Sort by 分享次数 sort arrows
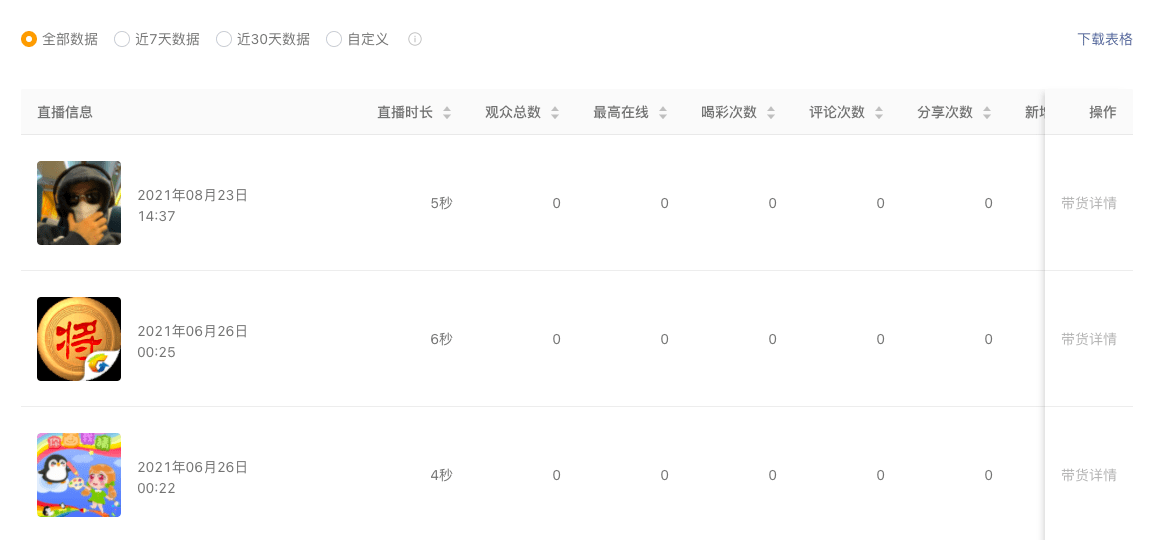 point(987,113)
